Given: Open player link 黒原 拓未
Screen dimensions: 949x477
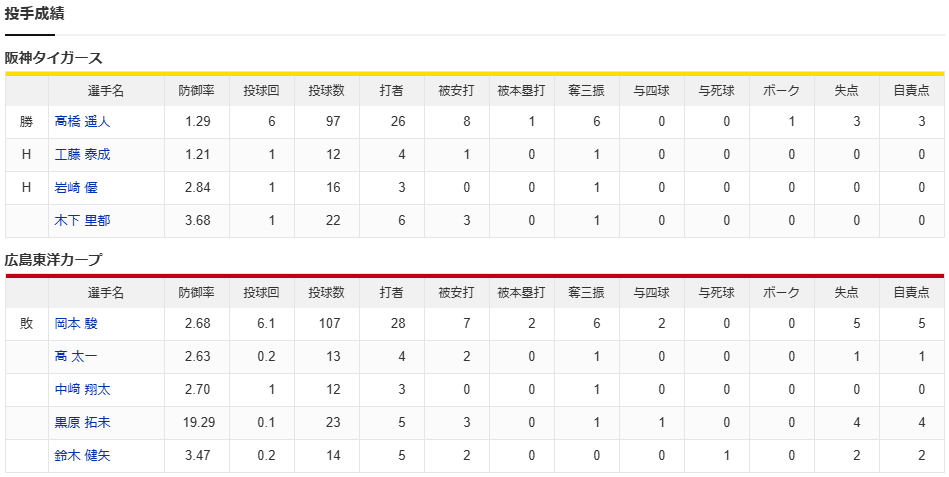Looking at the screenshot, I should click(82, 423).
